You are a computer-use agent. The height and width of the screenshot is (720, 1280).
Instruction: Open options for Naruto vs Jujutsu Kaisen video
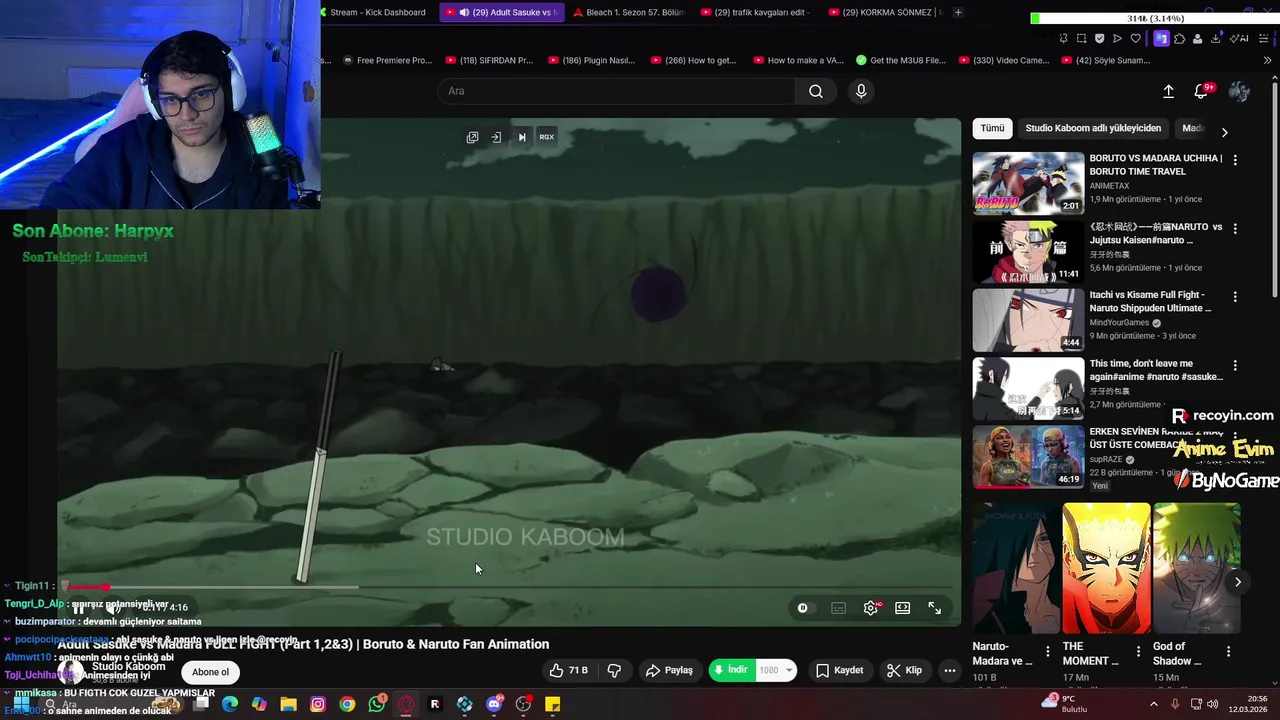click(x=1235, y=228)
